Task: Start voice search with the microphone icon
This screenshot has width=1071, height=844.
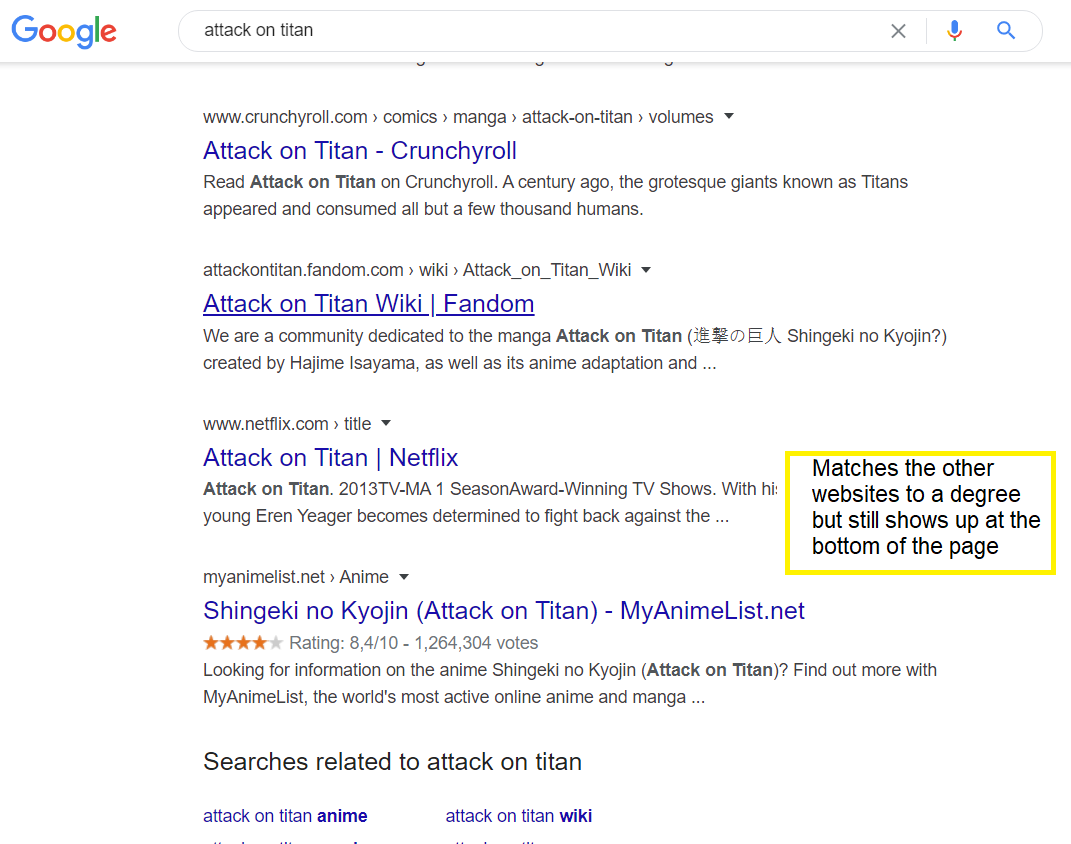Action: 954,31
